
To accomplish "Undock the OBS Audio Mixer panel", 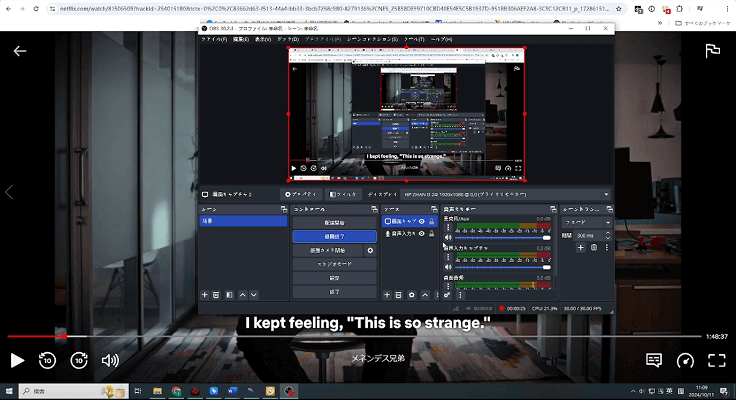I will click(553, 209).
